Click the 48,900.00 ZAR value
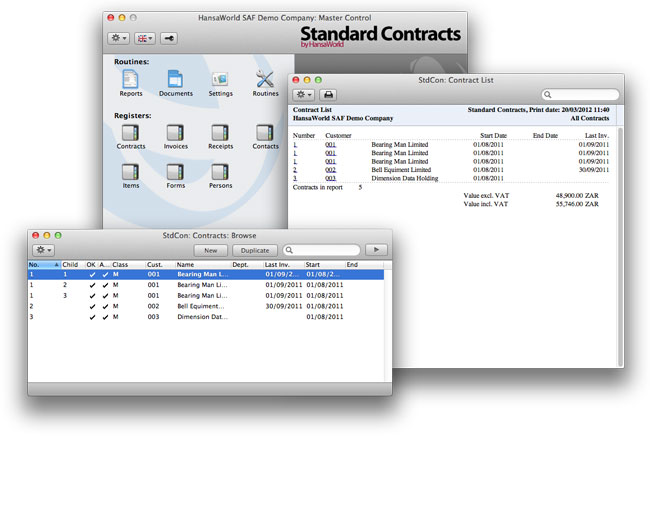This screenshot has height=505, width=650. [577, 195]
